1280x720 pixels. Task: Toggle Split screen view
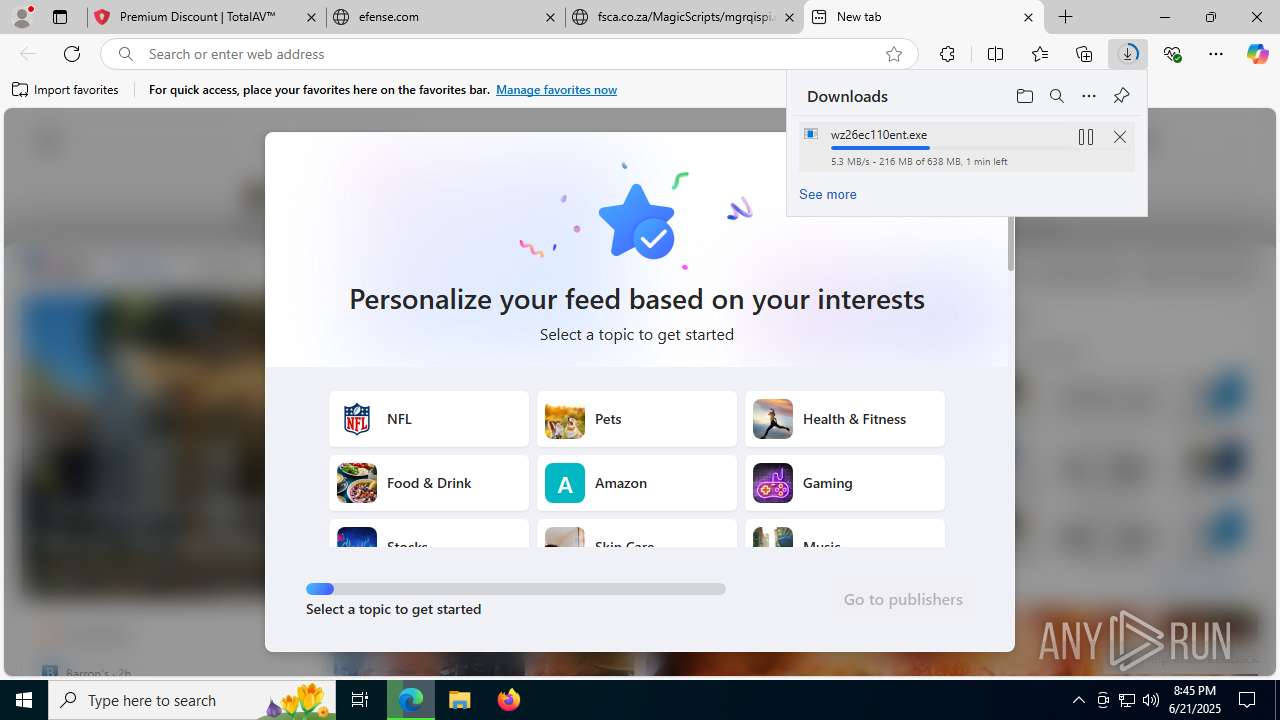995,54
